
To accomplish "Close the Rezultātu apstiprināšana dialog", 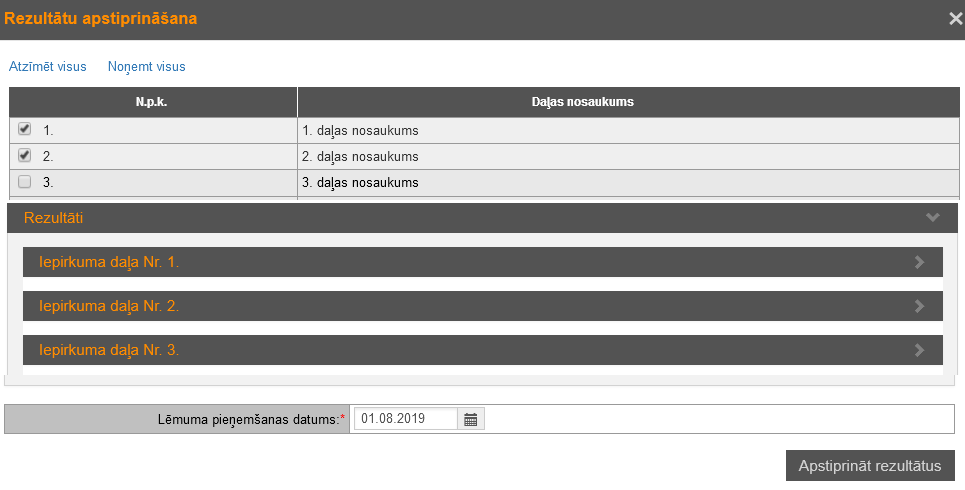I will pos(955,18).
